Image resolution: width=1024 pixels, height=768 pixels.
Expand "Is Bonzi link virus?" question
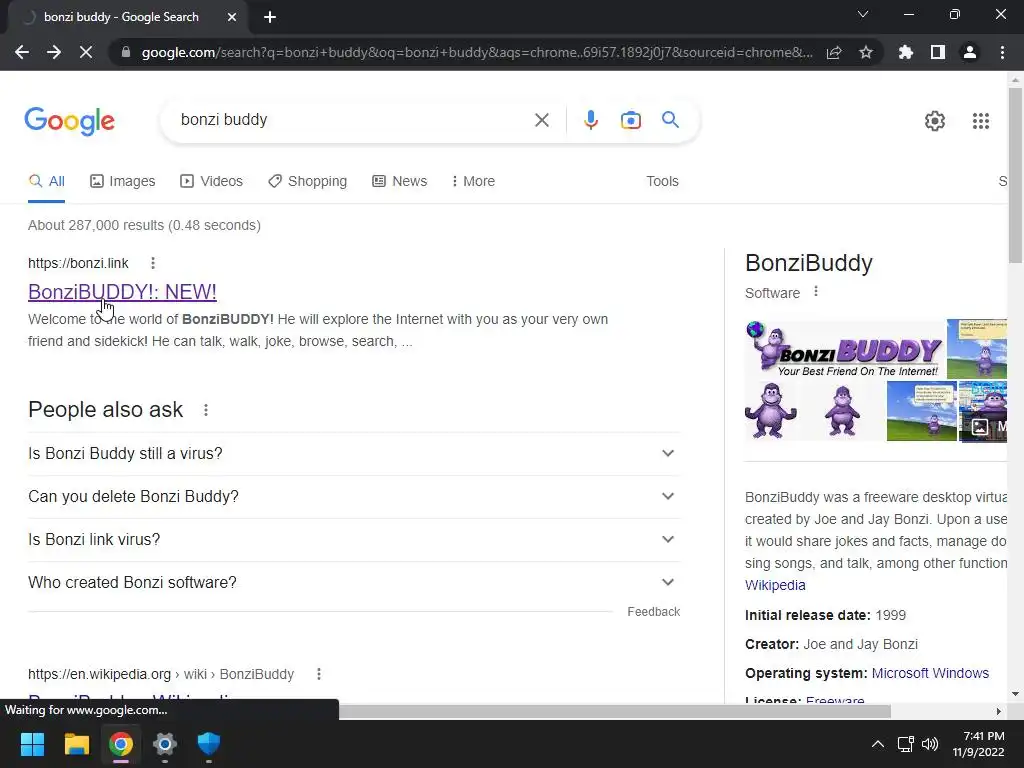click(x=354, y=539)
